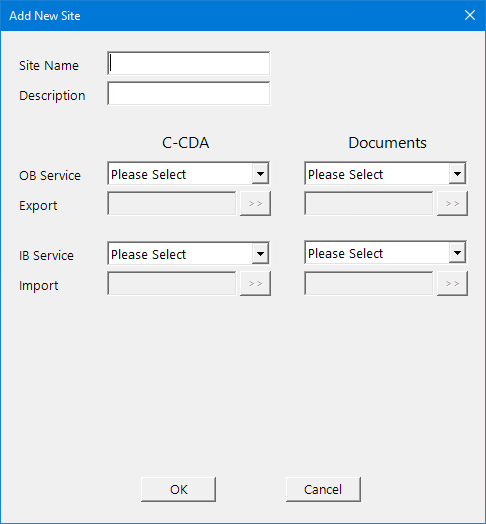Click the Documents Export path field
The height and width of the screenshot is (524, 486).
pos(369,204)
